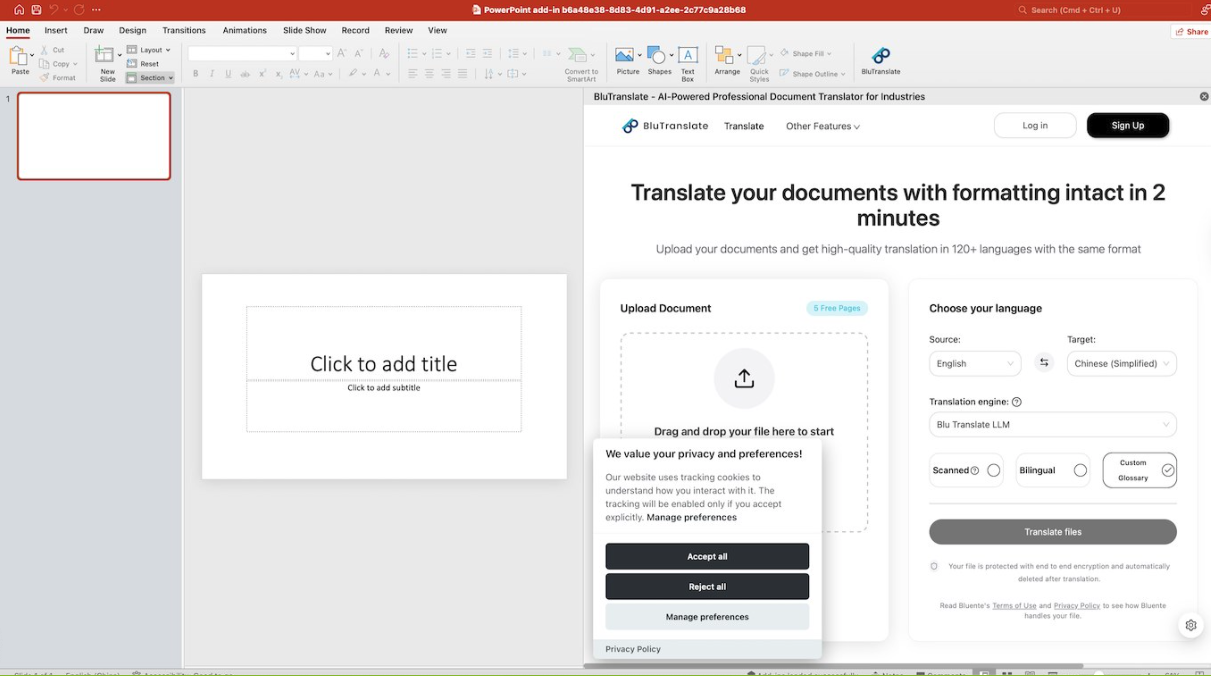This screenshot has width=1211, height=676.
Task: Swap source and target languages with arrows icon
Action: coord(1043,363)
